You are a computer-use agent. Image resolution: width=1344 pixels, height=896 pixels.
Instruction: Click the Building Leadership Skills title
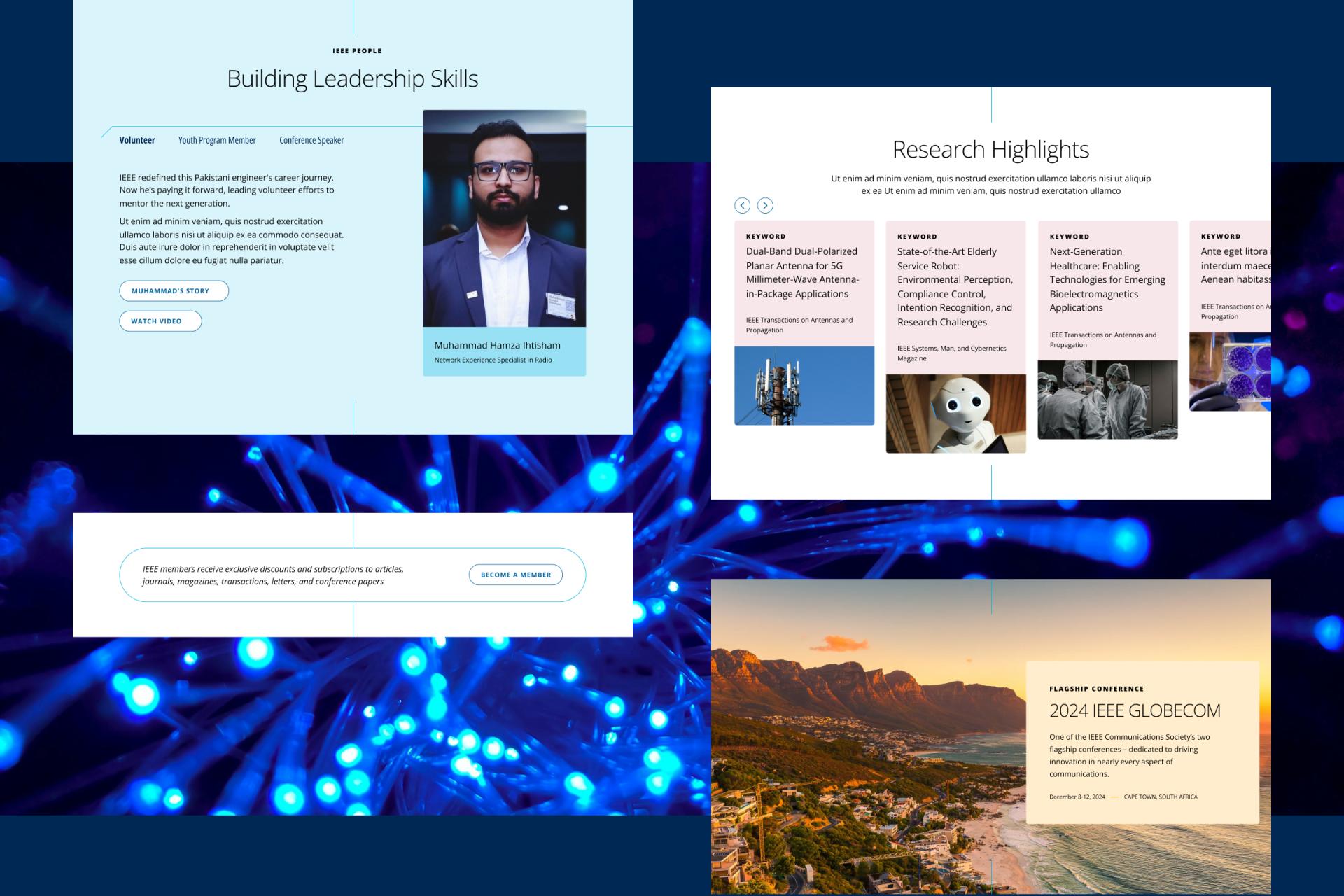point(352,78)
